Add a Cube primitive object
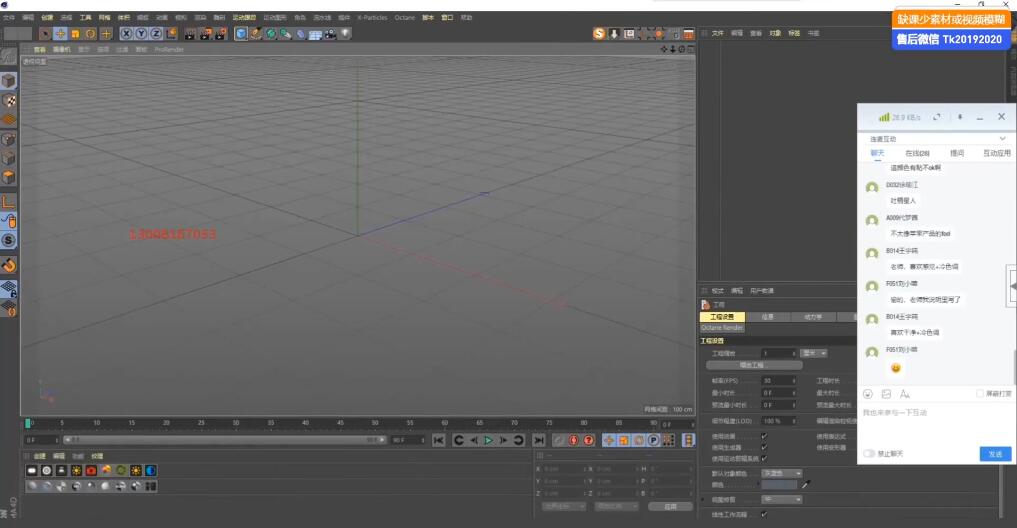The width and height of the screenshot is (1017, 528). point(241,34)
